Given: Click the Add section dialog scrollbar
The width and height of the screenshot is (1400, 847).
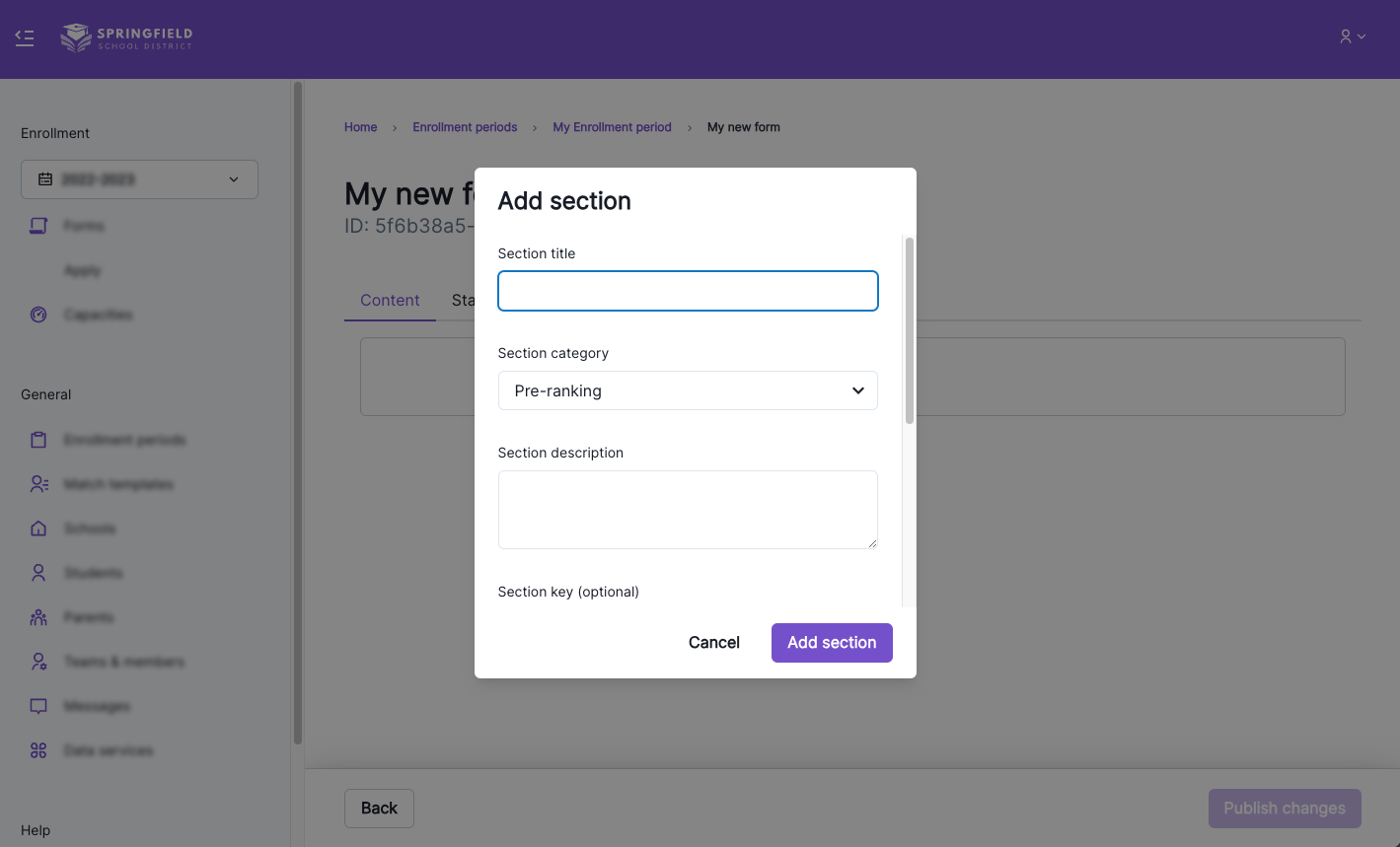Looking at the screenshot, I should click(909, 330).
